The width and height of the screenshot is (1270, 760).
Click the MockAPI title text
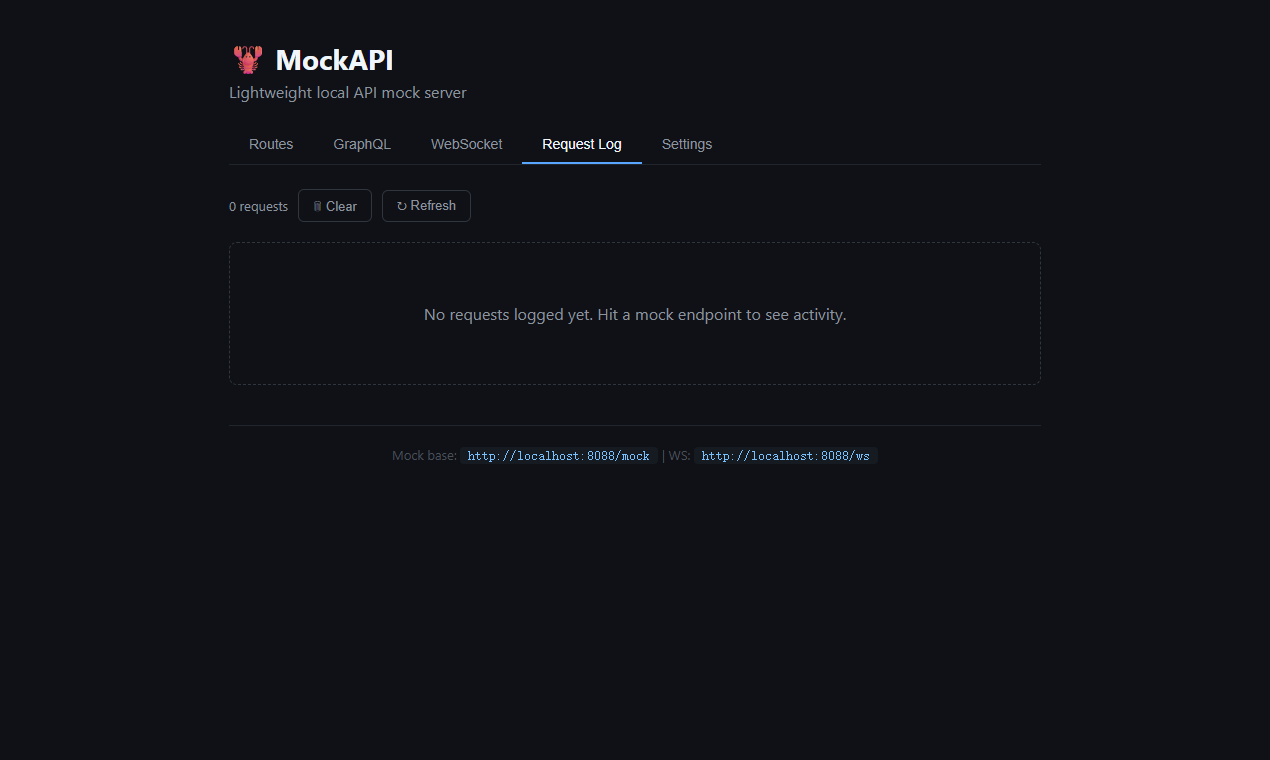point(334,60)
